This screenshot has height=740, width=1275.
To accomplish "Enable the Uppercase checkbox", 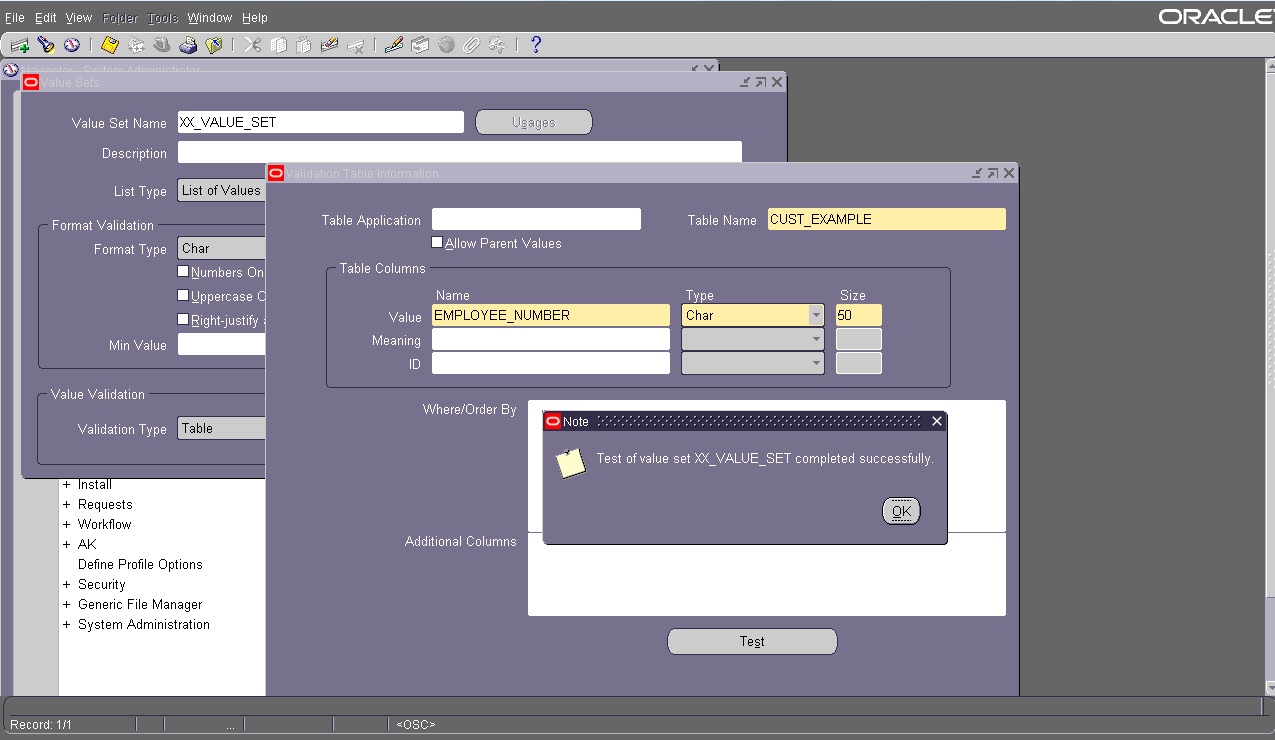I will 183,296.
